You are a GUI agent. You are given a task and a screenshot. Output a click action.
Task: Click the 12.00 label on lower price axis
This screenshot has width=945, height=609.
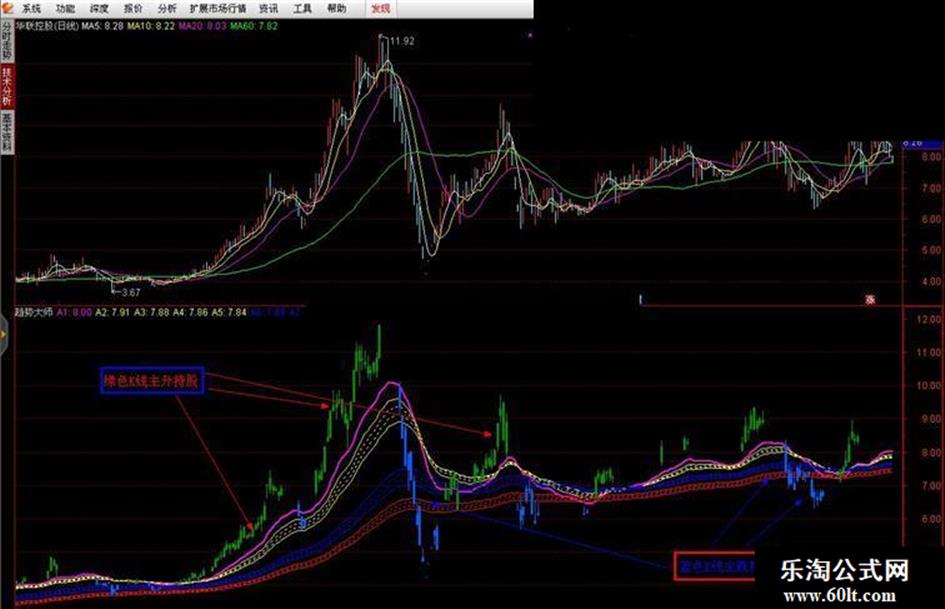(929, 320)
